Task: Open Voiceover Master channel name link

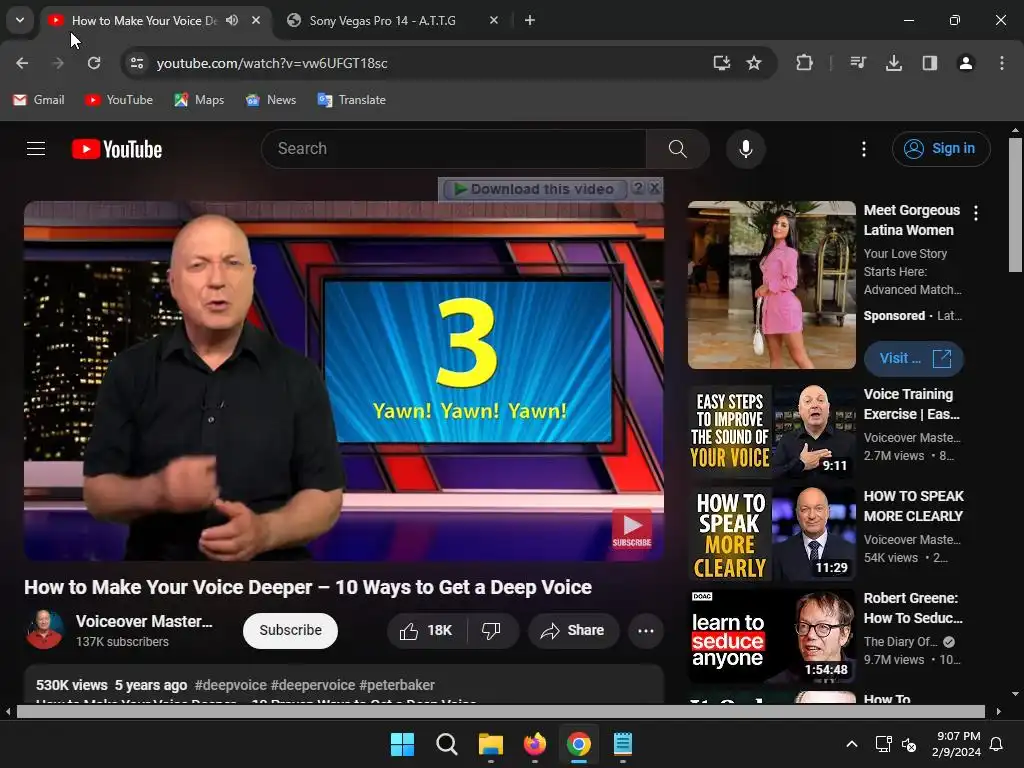Action: click(144, 622)
